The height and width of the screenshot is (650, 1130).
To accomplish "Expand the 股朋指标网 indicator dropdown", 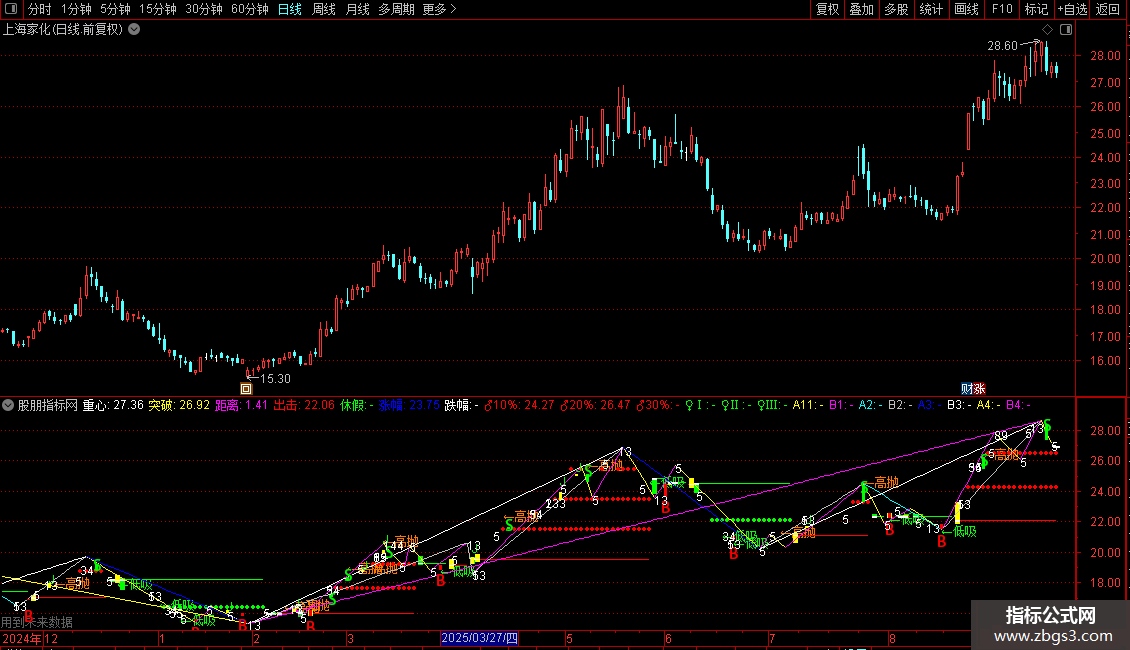I will click(8, 405).
